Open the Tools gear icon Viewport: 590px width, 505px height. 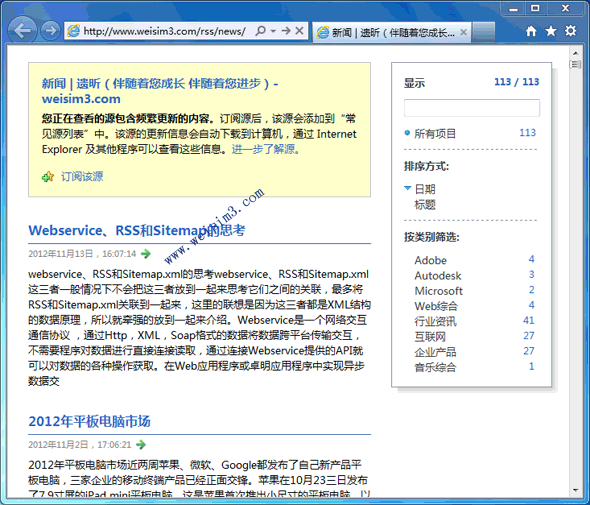point(570,31)
